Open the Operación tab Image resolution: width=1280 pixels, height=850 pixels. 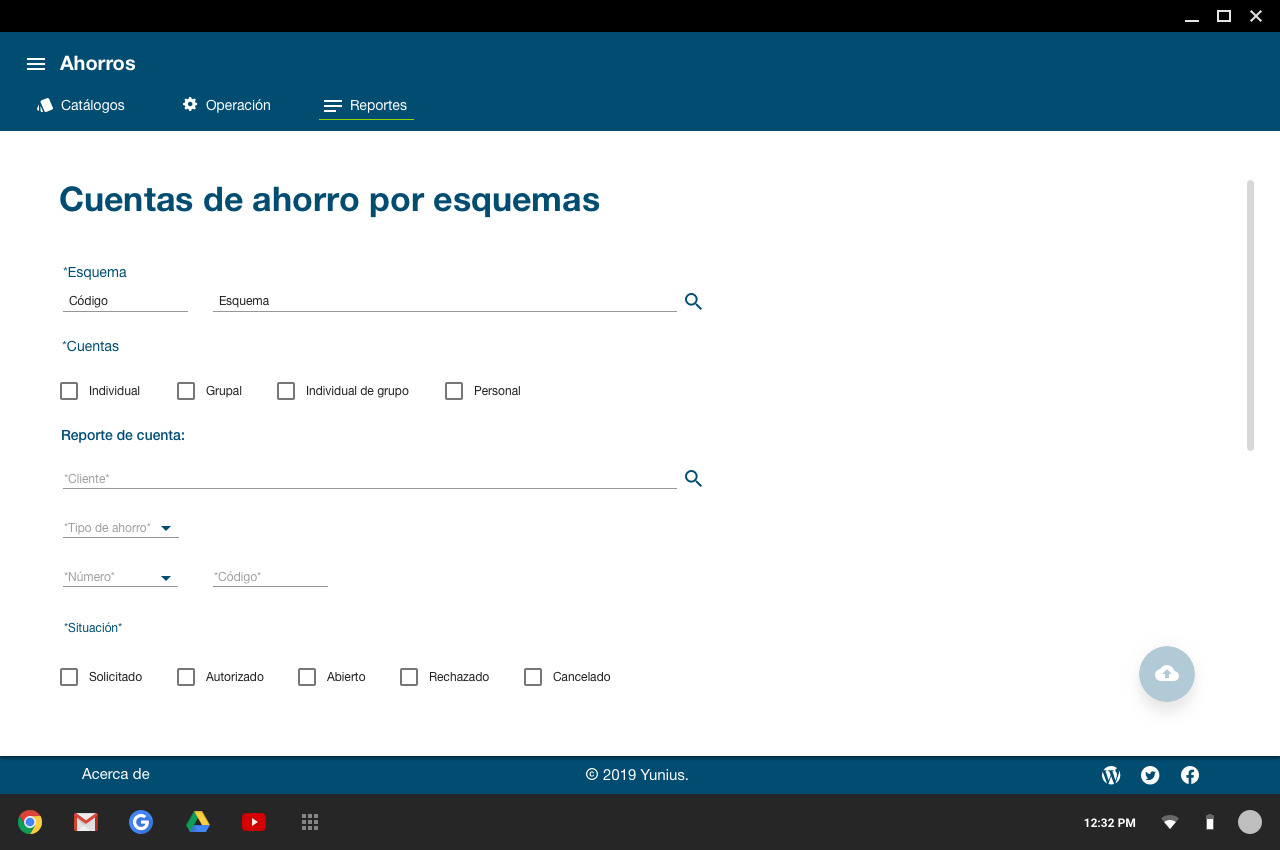pyautogui.click(x=226, y=105)
